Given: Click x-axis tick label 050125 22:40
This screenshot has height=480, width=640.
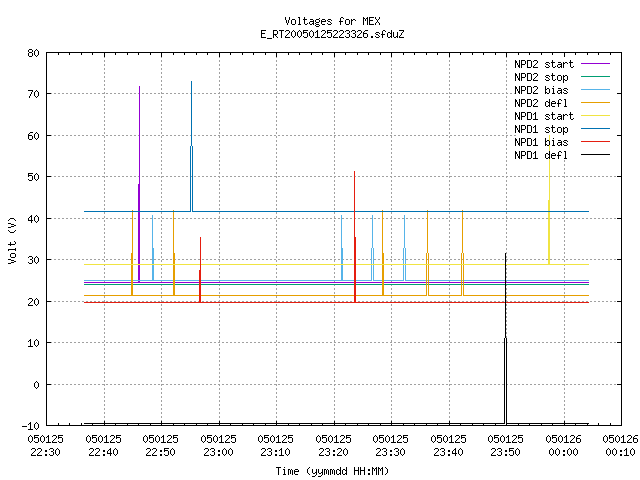Looking at the screenshot, I should 103,446.
